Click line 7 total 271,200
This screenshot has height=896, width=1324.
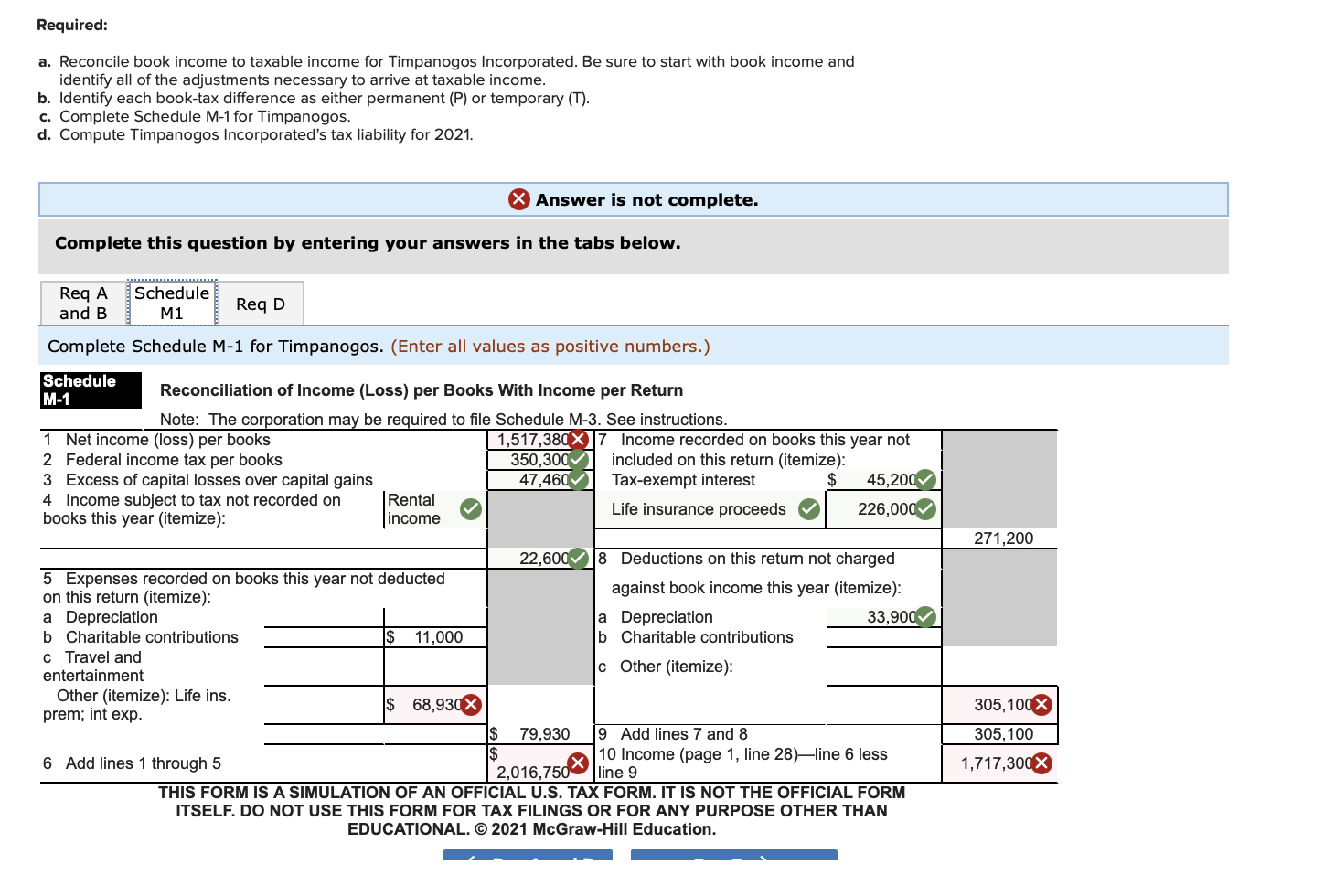1003,539
